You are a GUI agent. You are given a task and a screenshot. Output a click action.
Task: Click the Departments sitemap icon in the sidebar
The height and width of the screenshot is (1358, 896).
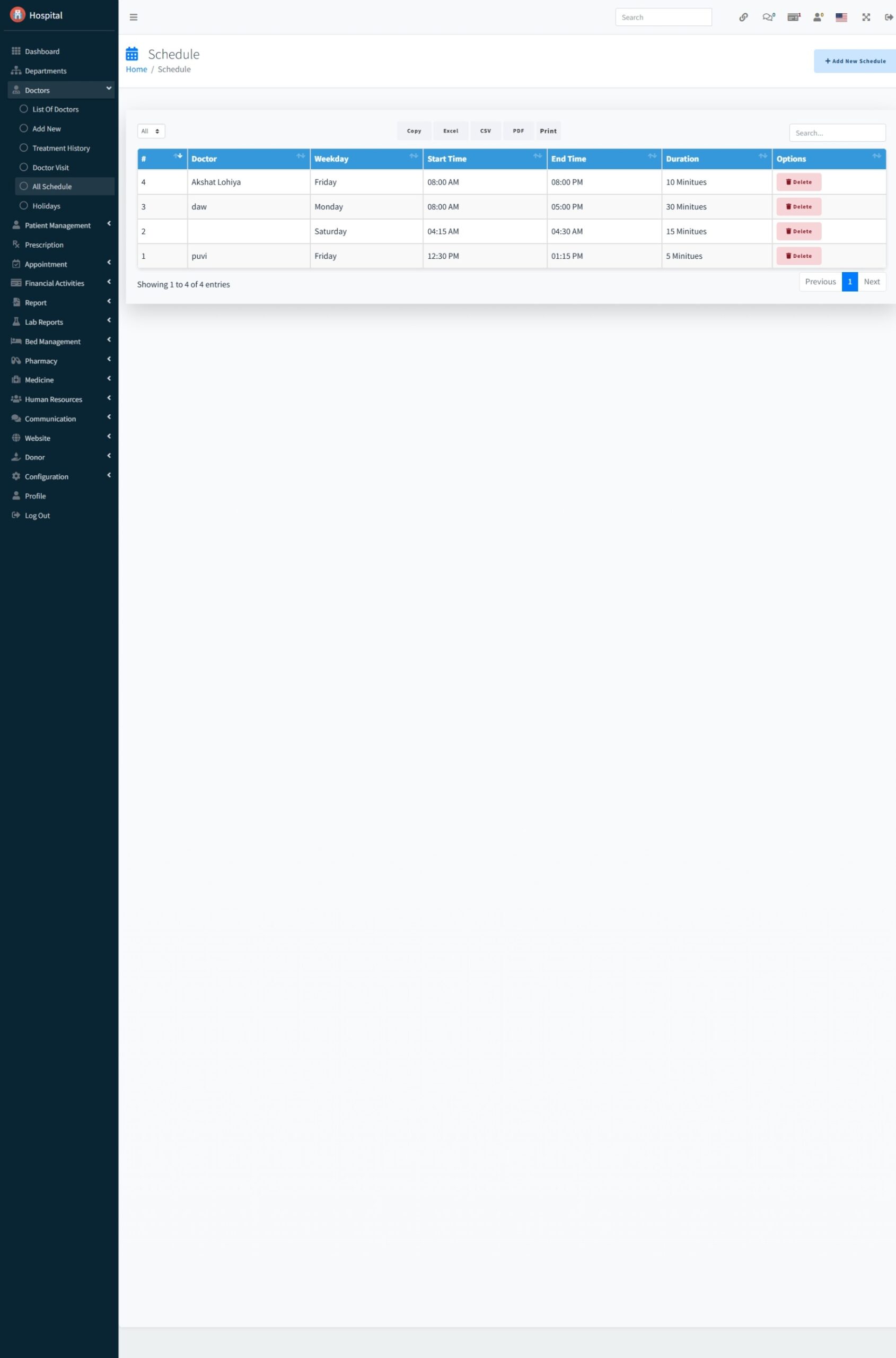coord(16,71)
